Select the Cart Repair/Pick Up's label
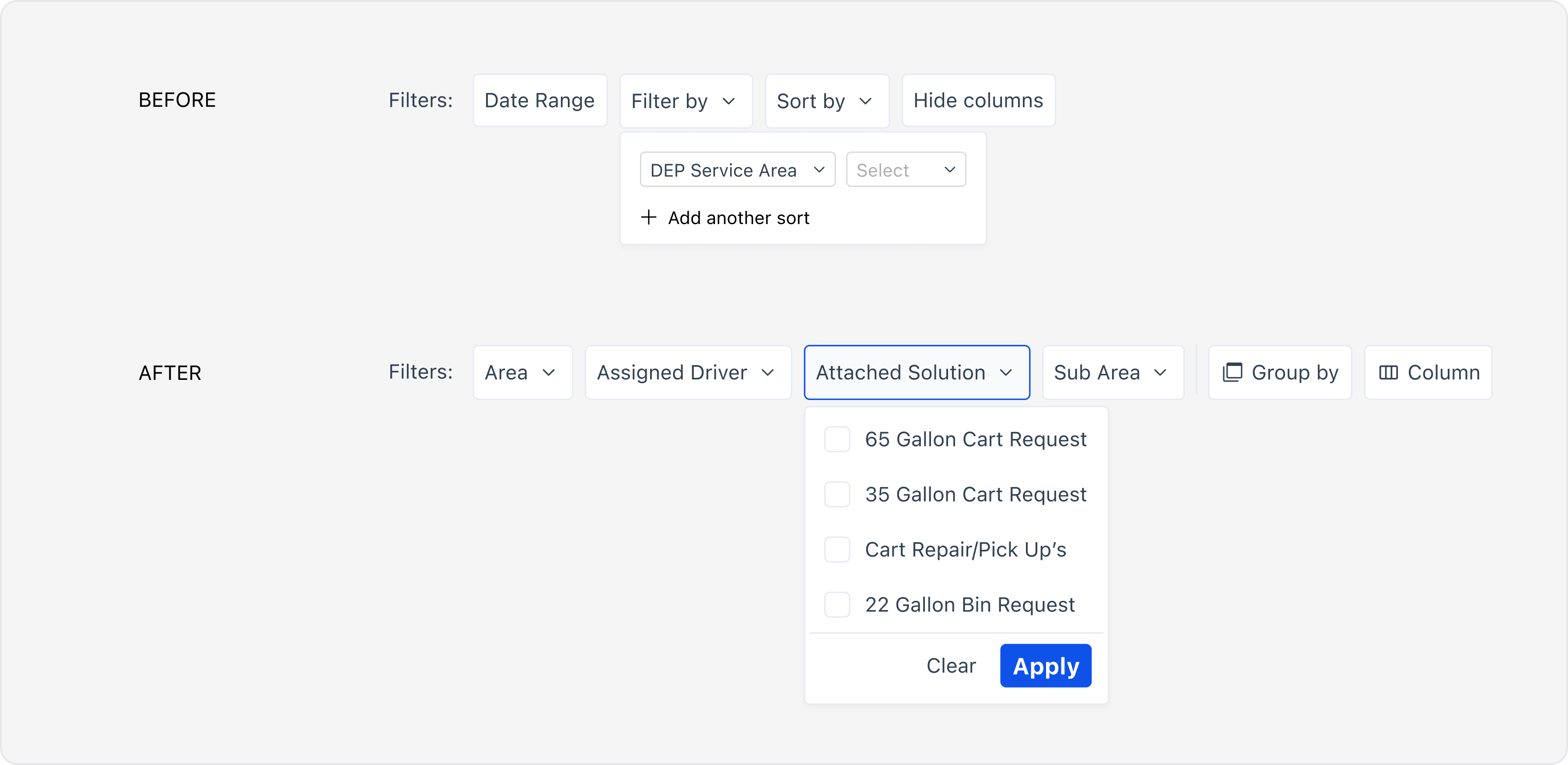The height and width of the screenshot is (765, 1568). click(966, 549)
